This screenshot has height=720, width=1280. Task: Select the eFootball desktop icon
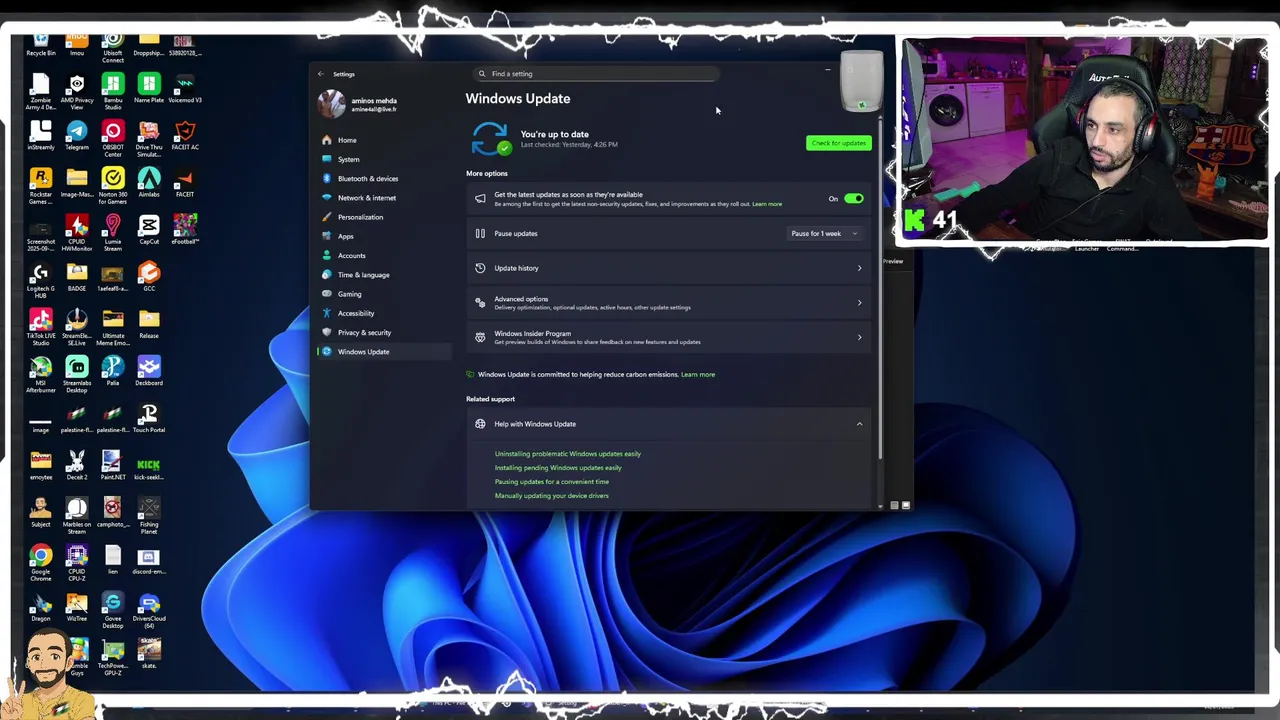point(185,230)
